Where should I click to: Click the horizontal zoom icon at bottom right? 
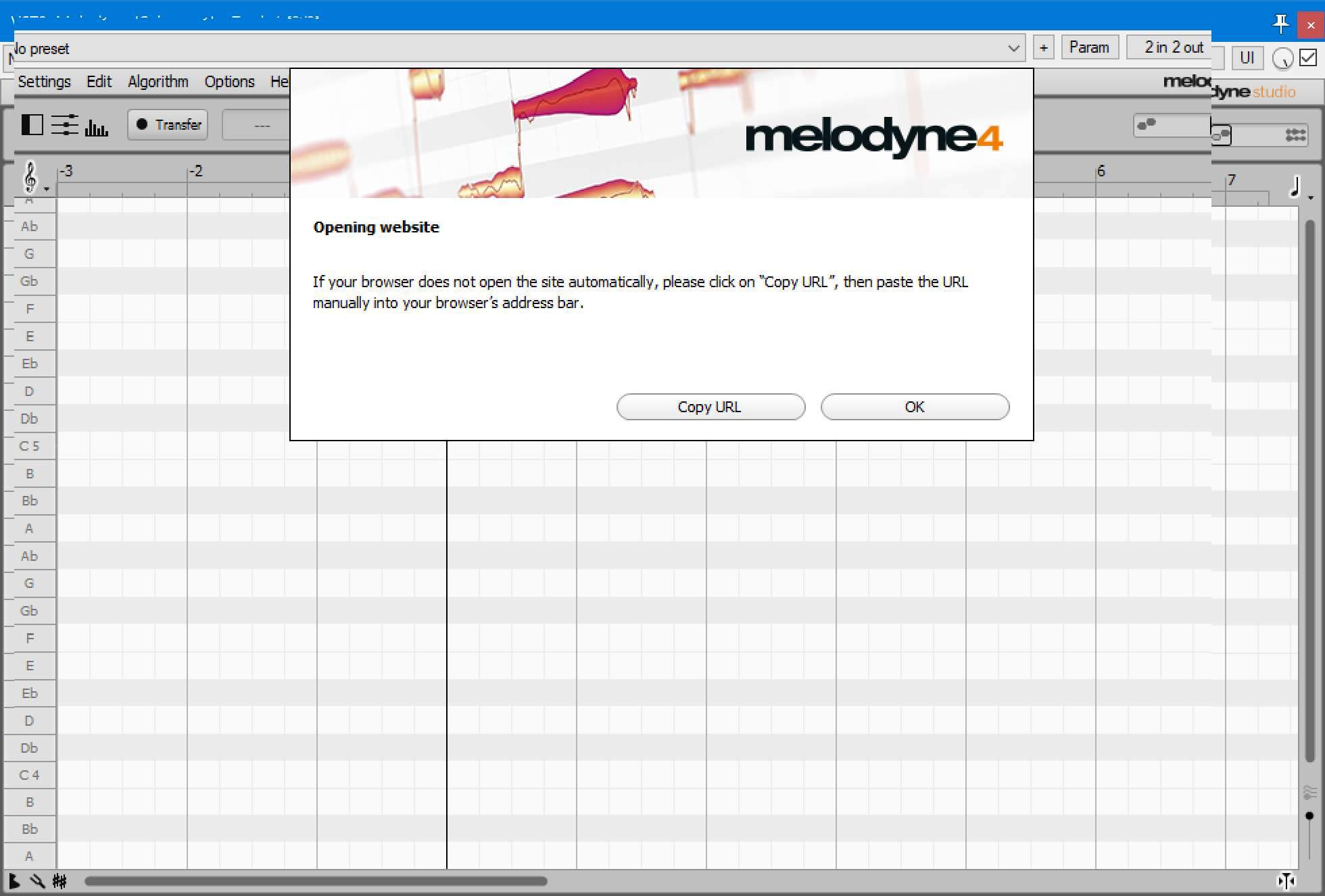click(x=1286, y=880)
